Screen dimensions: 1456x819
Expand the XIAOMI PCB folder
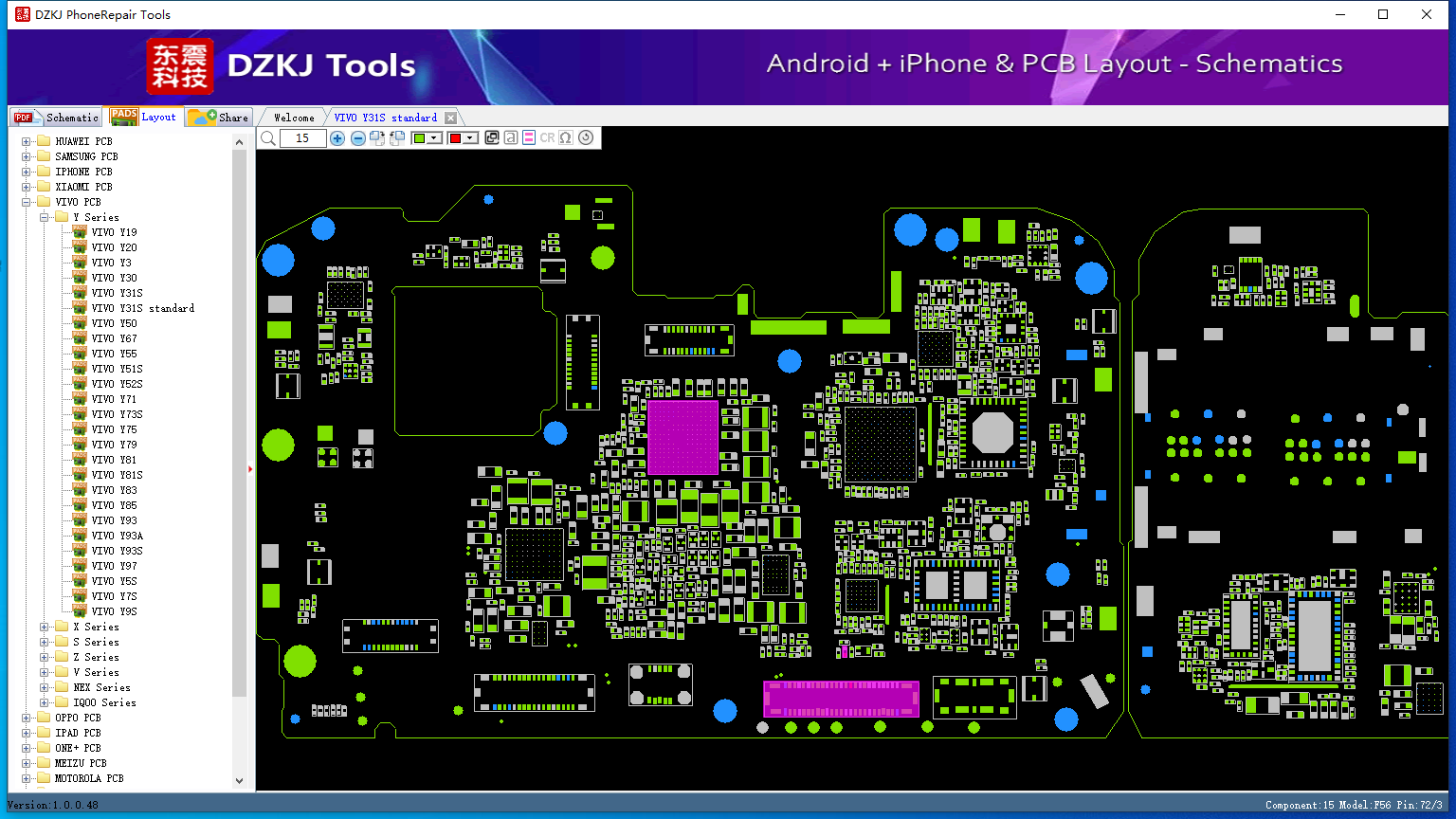coord(27,187)
